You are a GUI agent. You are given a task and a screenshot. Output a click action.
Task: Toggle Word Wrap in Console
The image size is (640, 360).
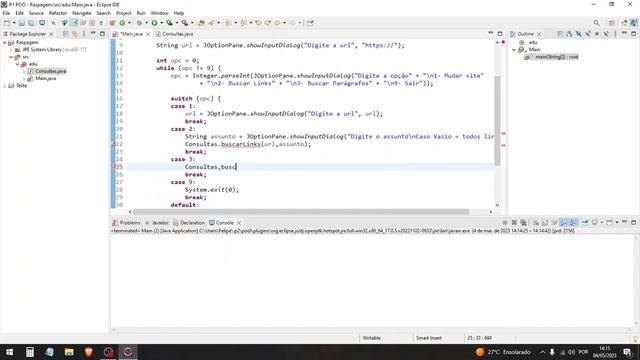click(554, 222)
